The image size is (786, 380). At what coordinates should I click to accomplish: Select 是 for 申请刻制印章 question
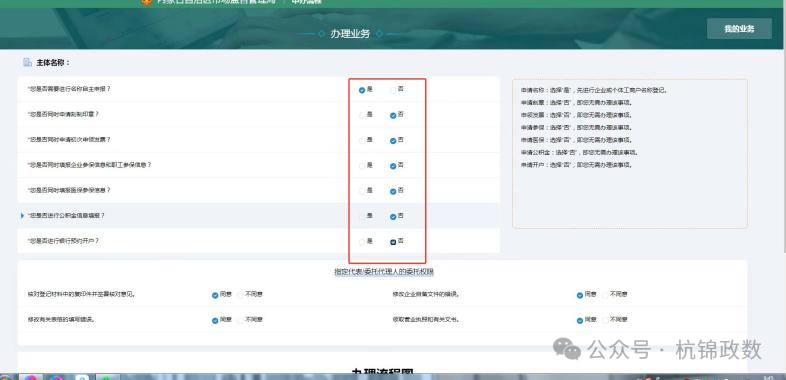[x=362, y=115]
